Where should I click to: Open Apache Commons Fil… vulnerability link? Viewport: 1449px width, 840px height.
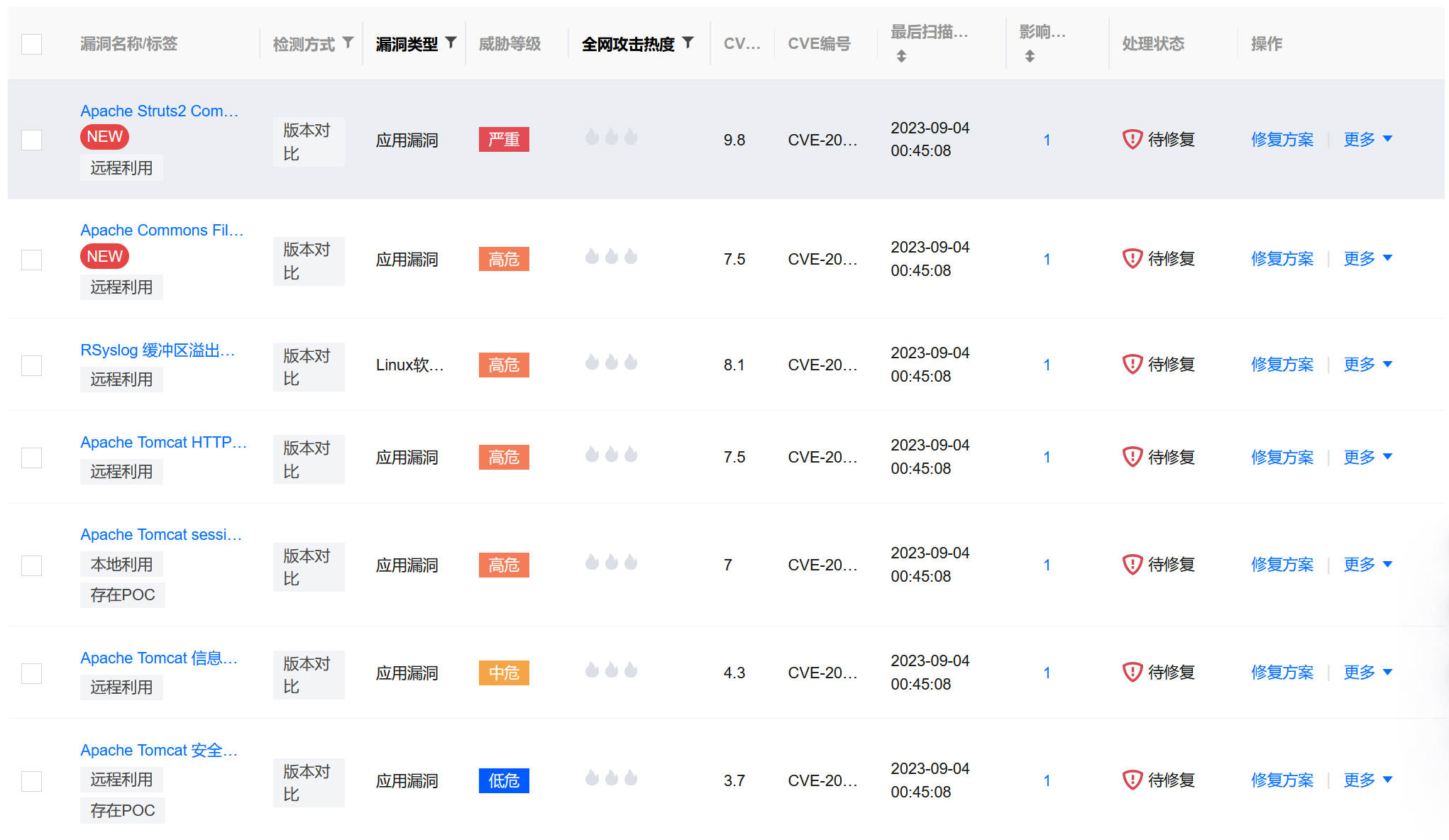162,230
